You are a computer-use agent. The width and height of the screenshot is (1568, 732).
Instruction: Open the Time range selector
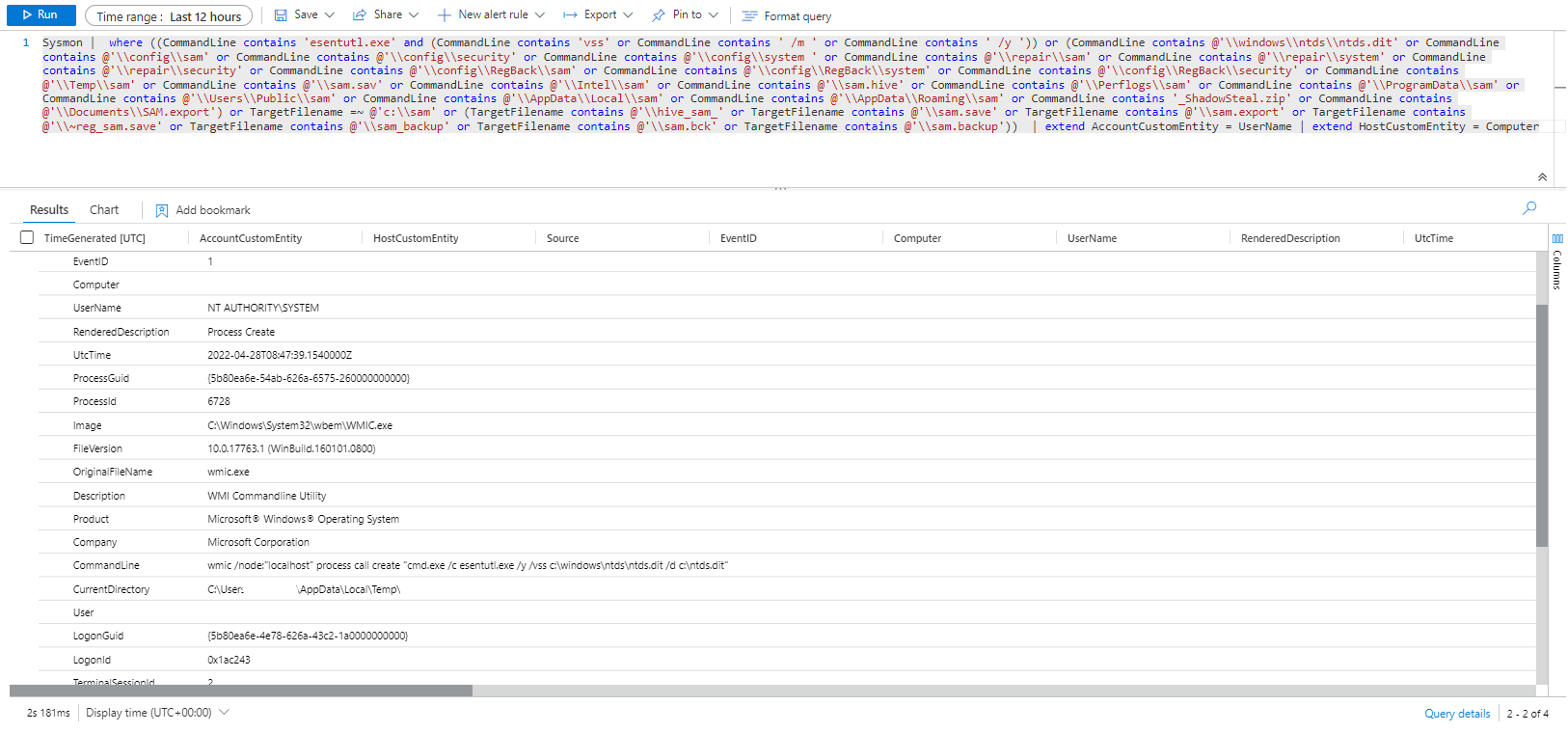pyautogui.click(x=169, y=16)
